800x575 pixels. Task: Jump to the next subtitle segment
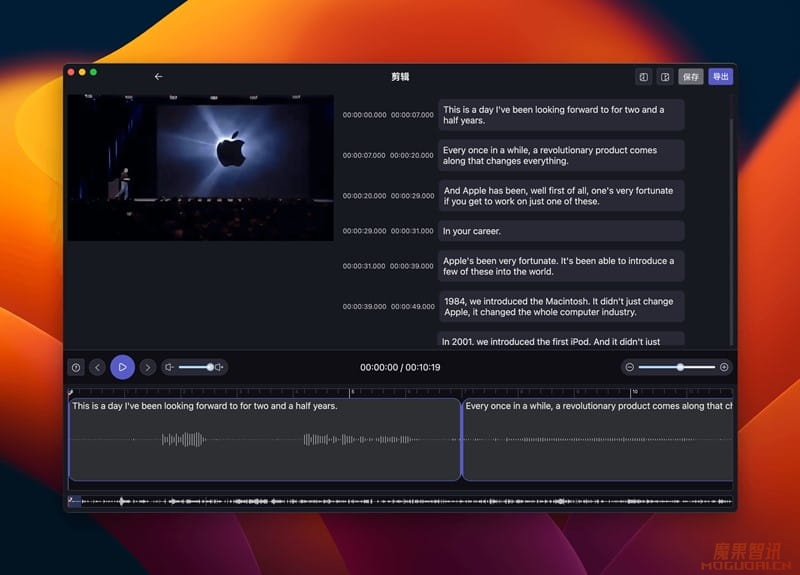point(147,367)
